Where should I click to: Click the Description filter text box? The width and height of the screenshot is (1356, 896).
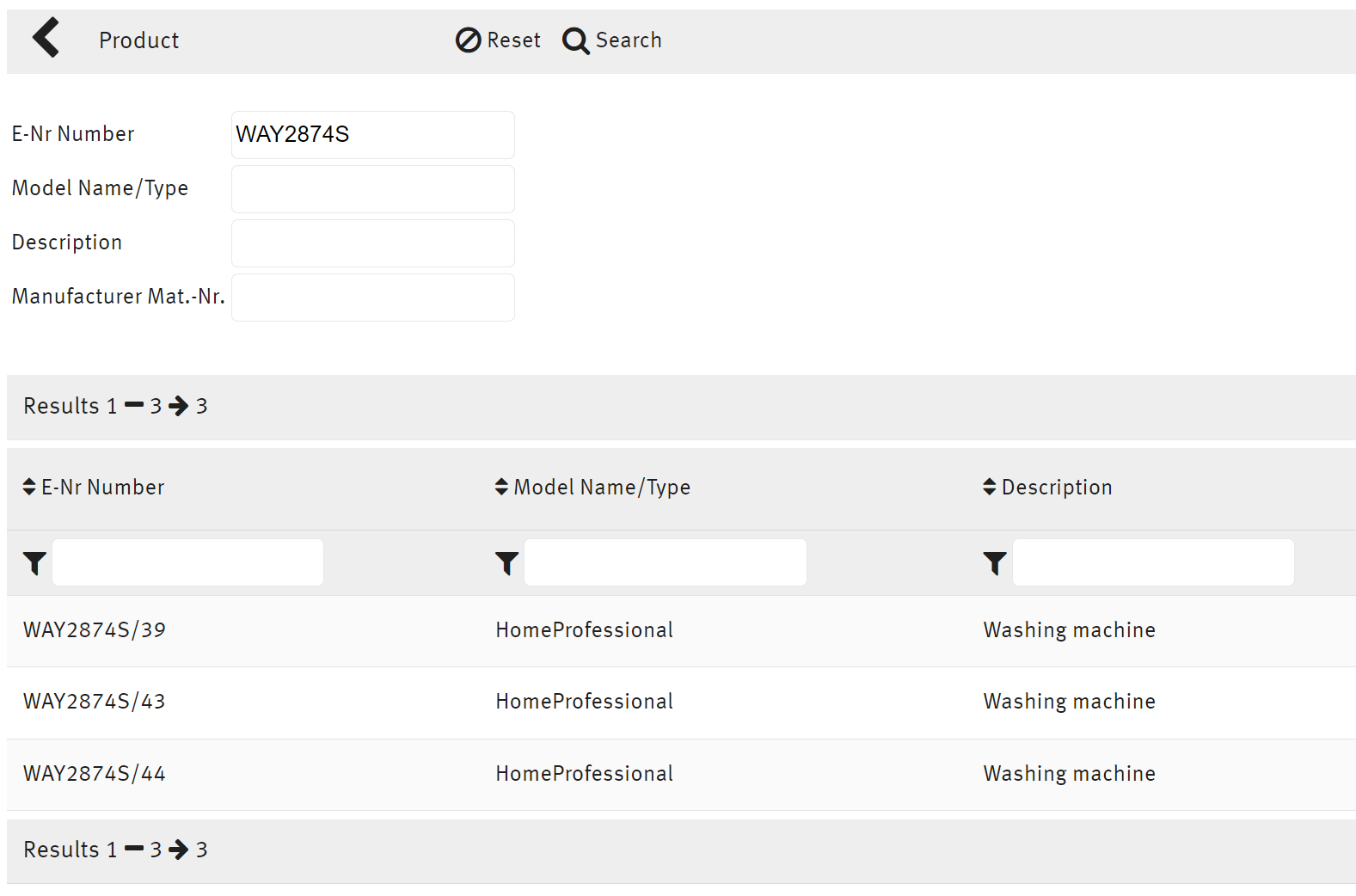coord(1152,562)
